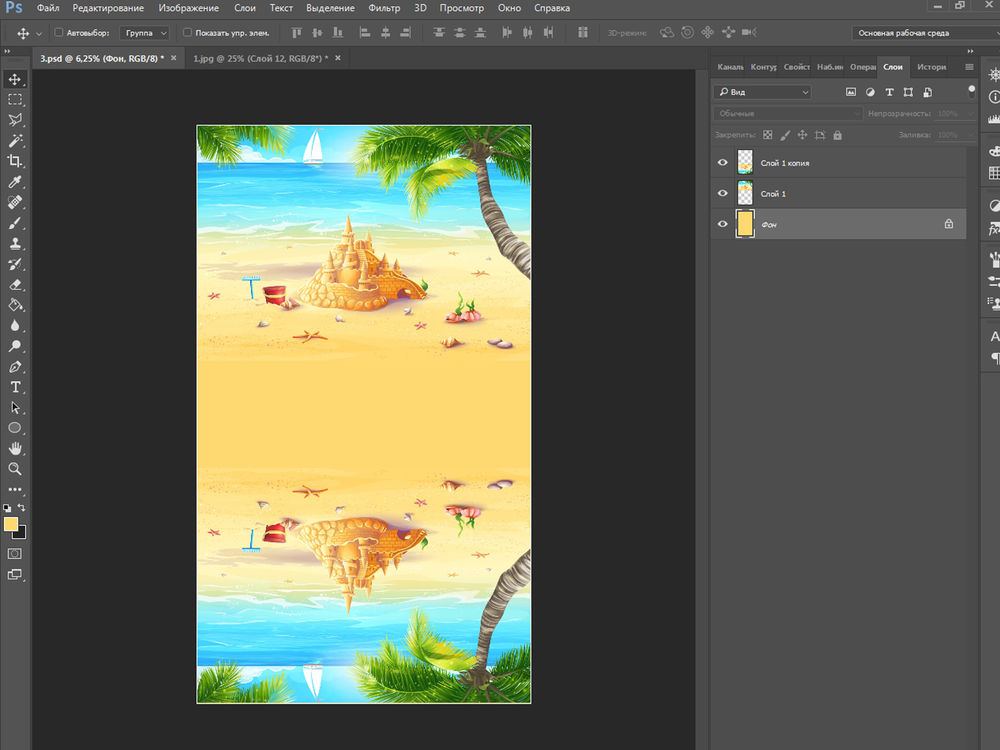Enable the Автовыбор checkbox
Screen dimensions: 1000x750
point(58,33)
